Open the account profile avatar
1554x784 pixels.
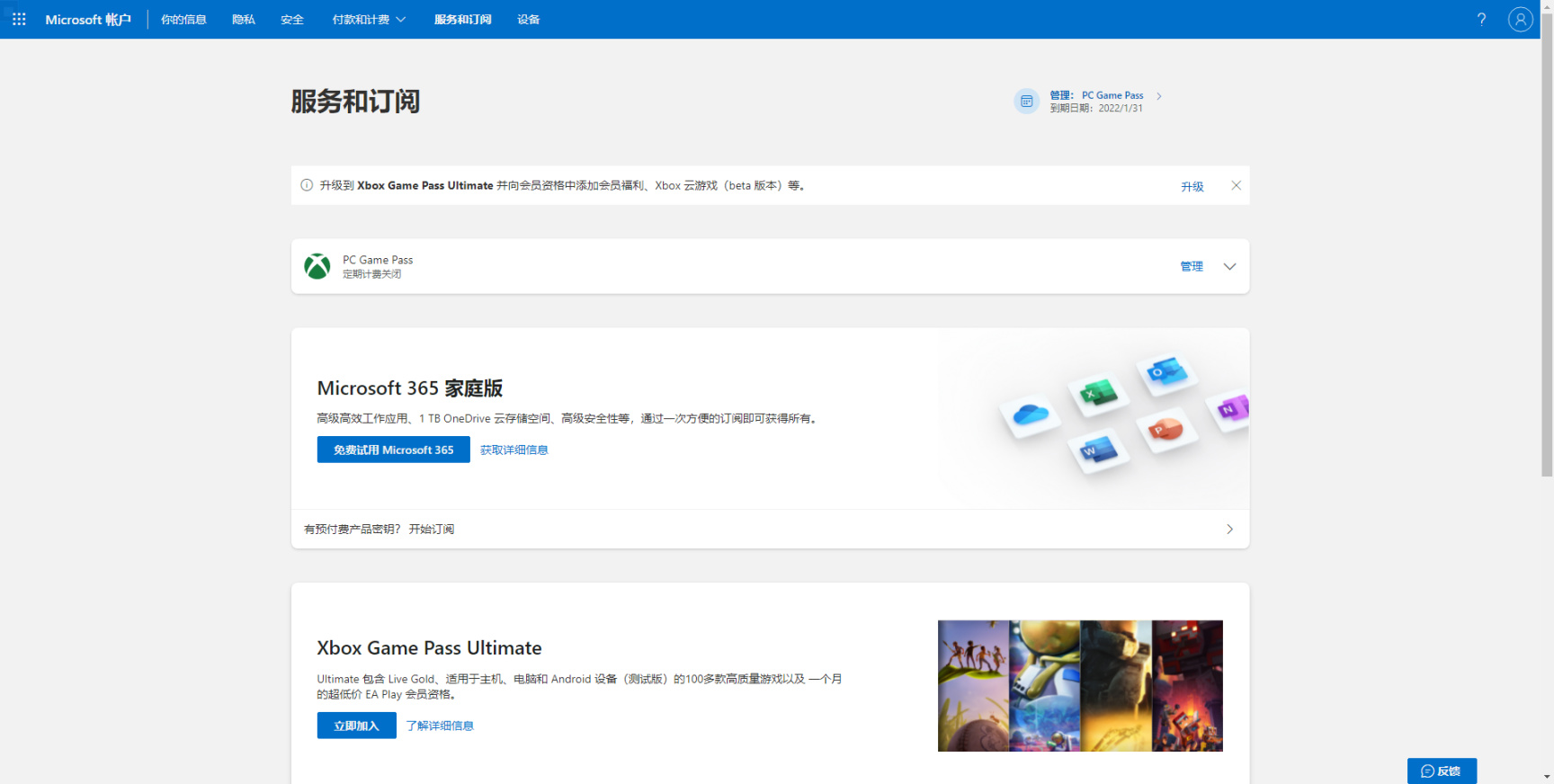pyautogui.click(x=1520, y=19)
